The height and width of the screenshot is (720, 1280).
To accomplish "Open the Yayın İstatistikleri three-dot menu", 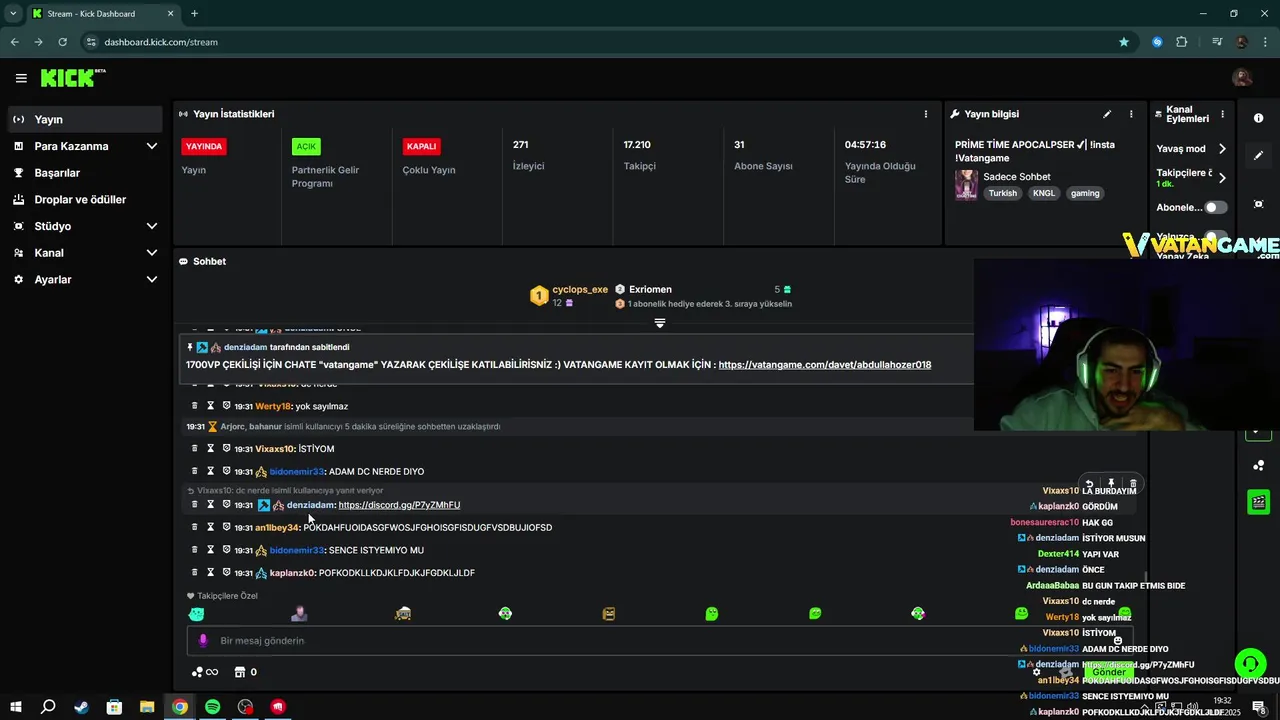I will click(x=926, y=114).
